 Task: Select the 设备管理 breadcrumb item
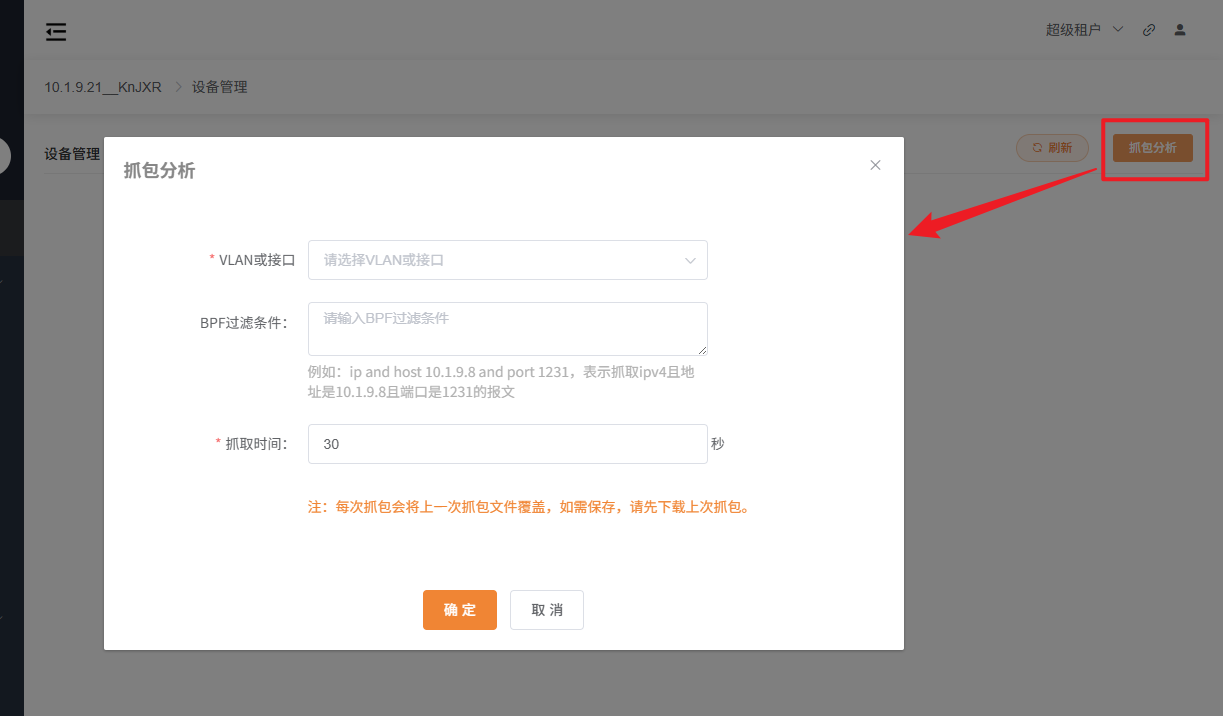tap(220, 87)
